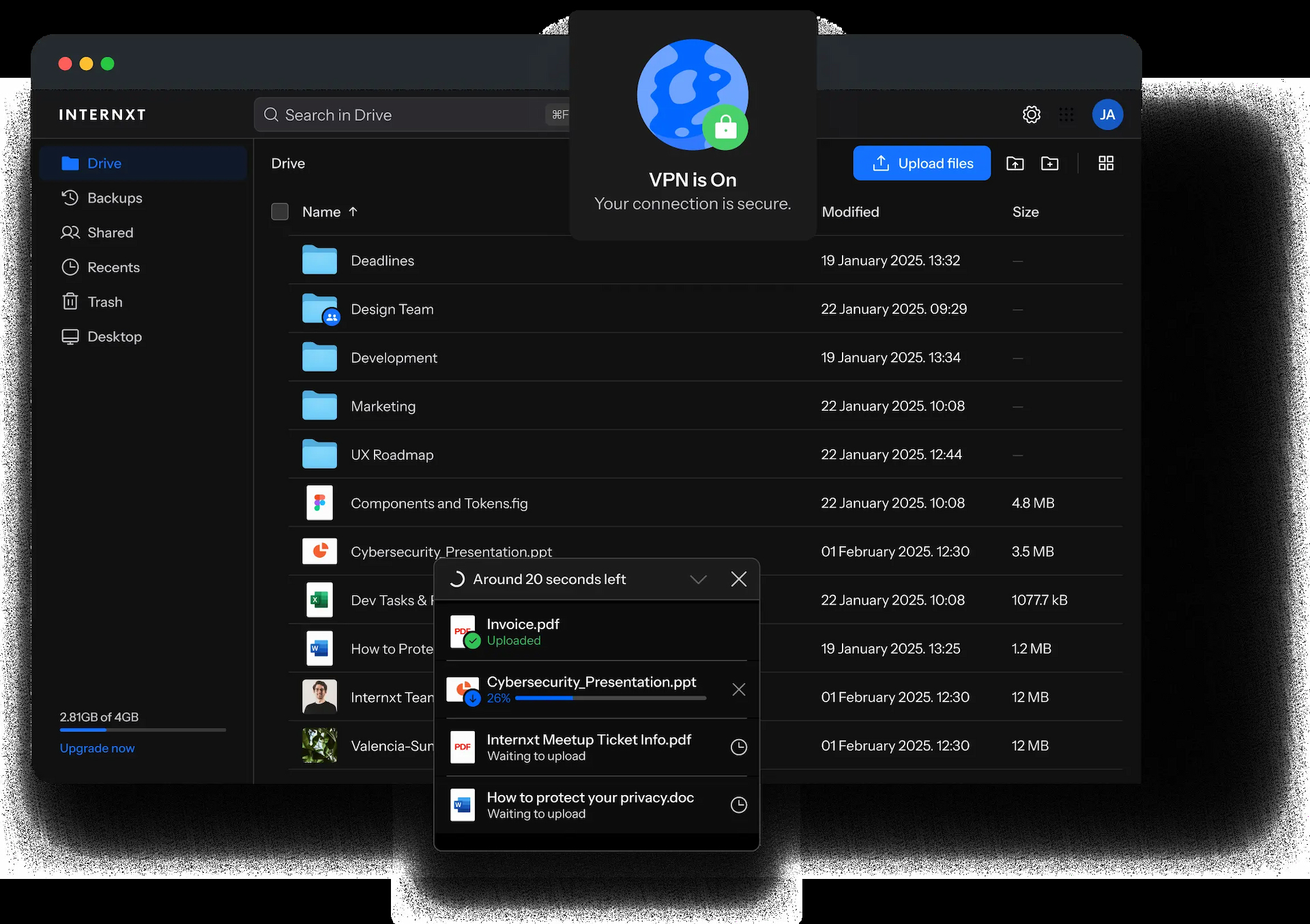Collapse the upload progress panel chevron

[x=697, y=579]
